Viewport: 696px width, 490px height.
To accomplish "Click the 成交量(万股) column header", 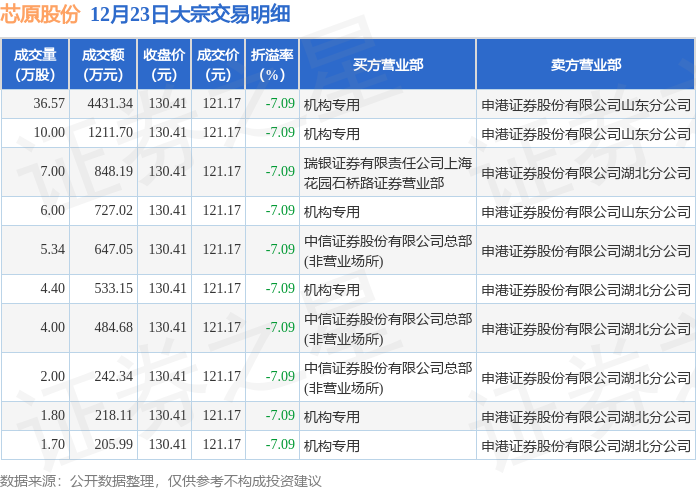I will pos(35,64).
